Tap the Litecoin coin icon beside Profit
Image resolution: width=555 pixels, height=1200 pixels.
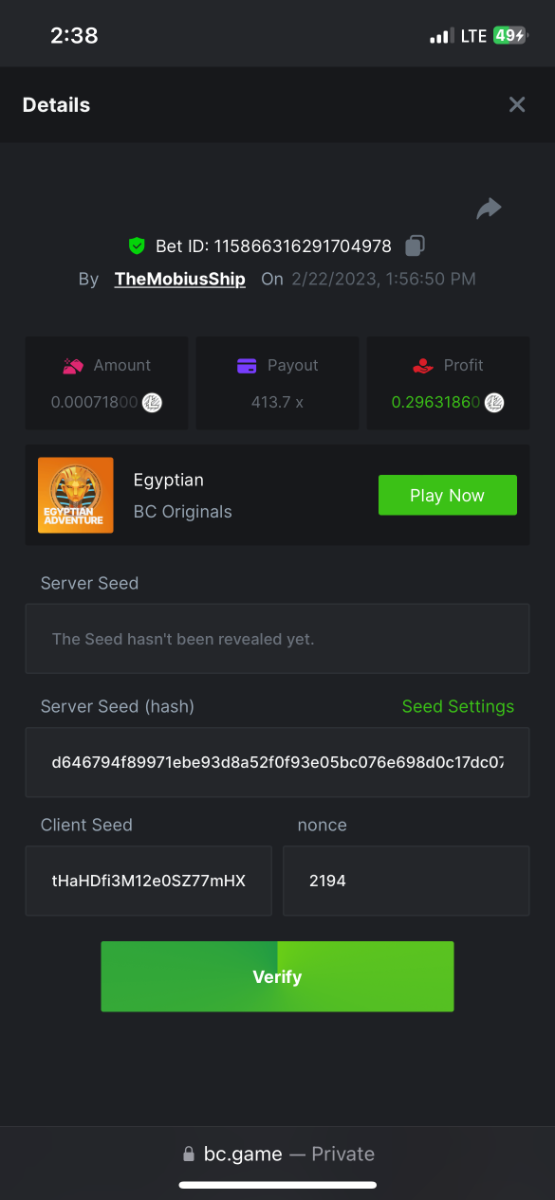point(494,402)
